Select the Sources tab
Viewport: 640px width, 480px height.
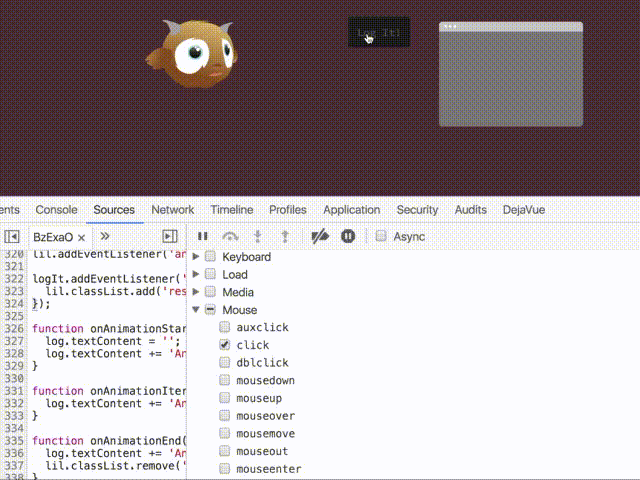coord(114,210)
